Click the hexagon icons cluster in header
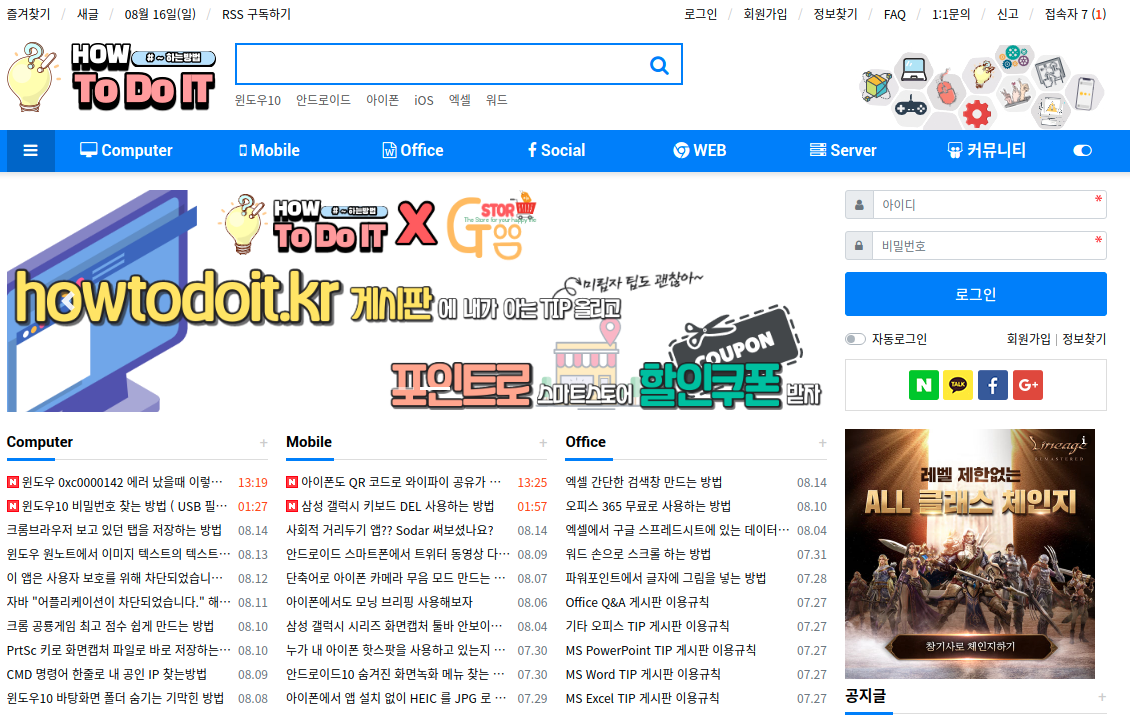Image resolution: width=1130 pixels, height=717 pixels. [982, 85]
